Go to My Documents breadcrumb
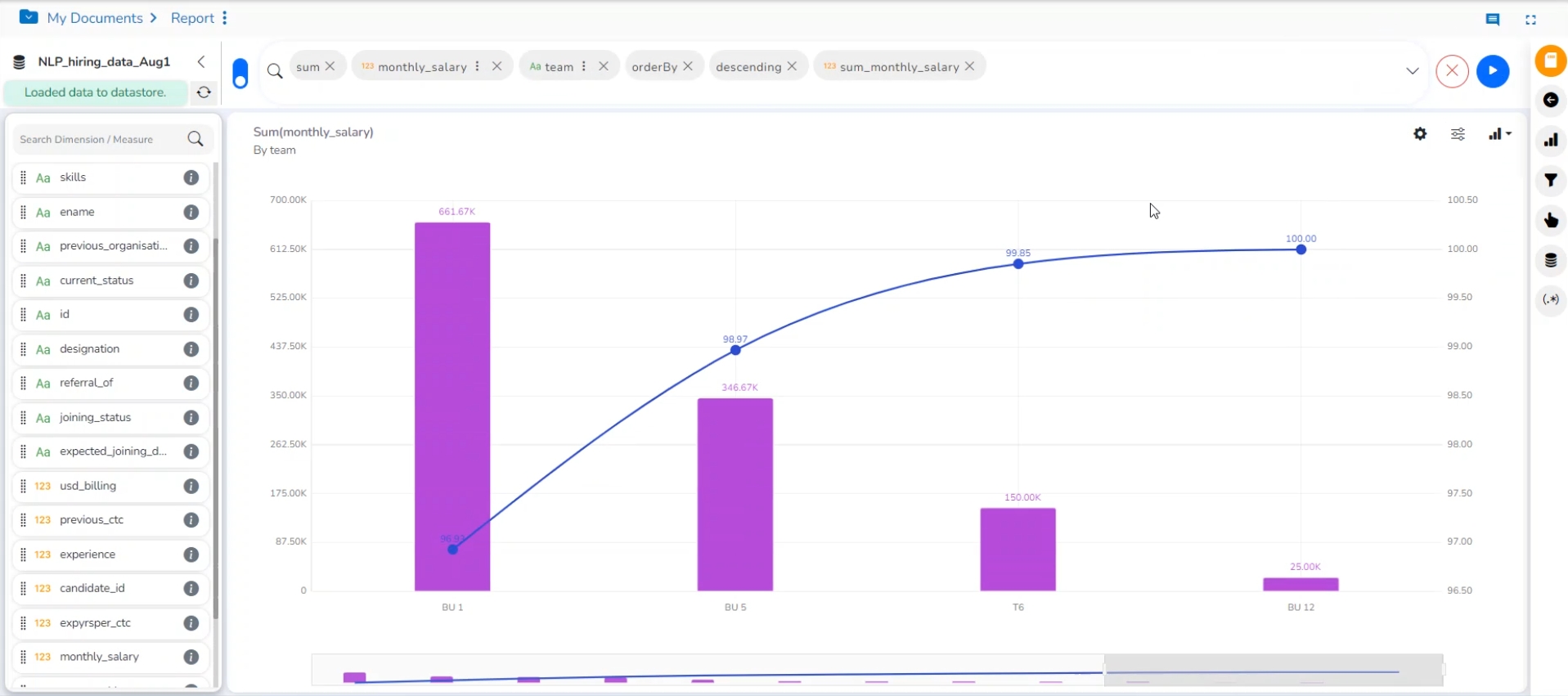Image resolution: width=1568 pixels, height=696 pixels. [95, 18]
